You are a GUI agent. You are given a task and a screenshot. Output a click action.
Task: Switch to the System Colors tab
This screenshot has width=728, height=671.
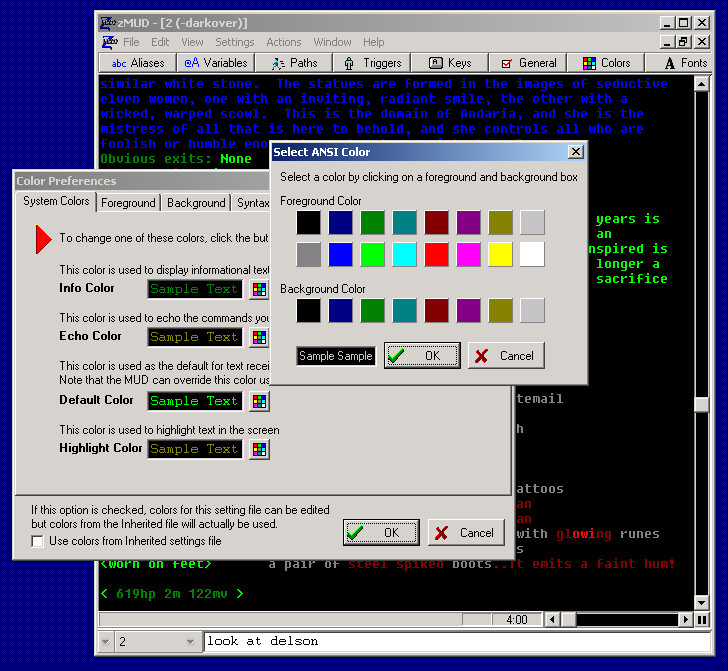56,201
